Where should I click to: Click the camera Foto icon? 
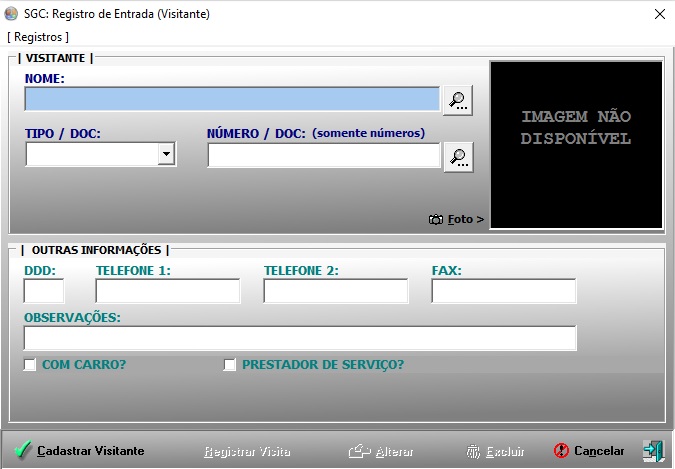pyautogui.click(x=436, y=219)
